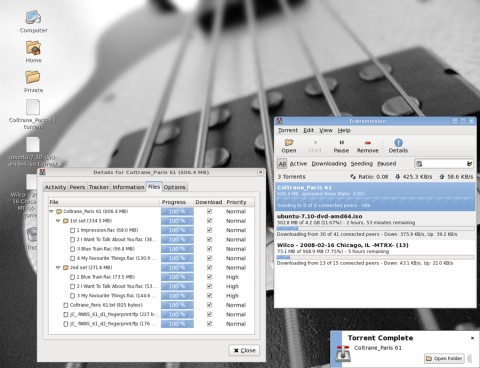Show torrent Details from the toolbar

[398, 146]
